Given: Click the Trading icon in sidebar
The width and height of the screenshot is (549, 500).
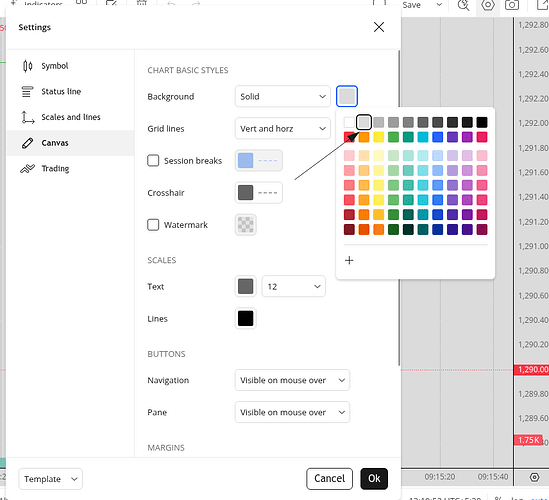Looking at the screenshot, I should 28,168.
